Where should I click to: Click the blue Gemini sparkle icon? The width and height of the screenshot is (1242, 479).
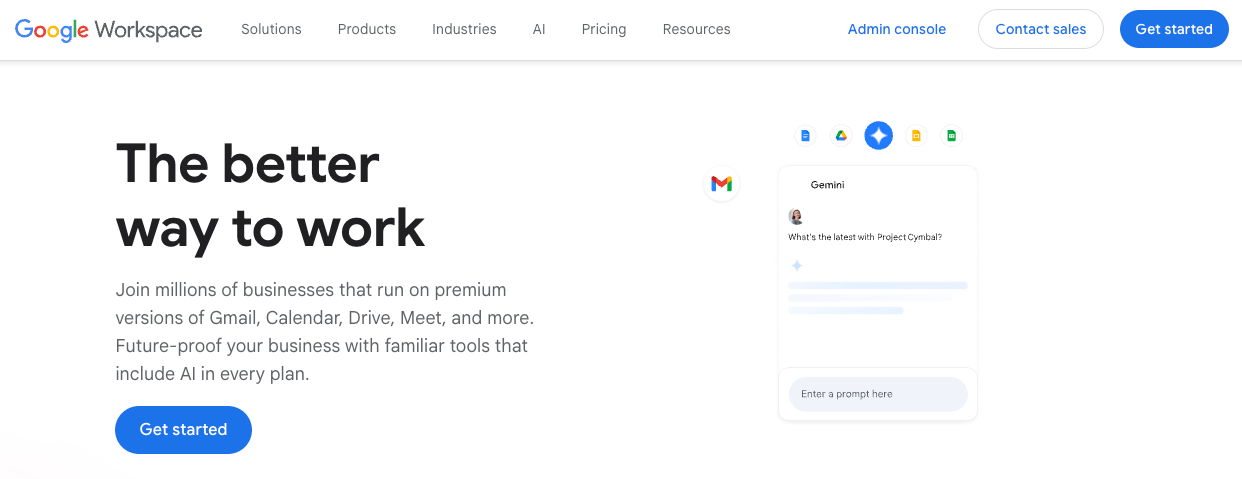click(879, 136)
